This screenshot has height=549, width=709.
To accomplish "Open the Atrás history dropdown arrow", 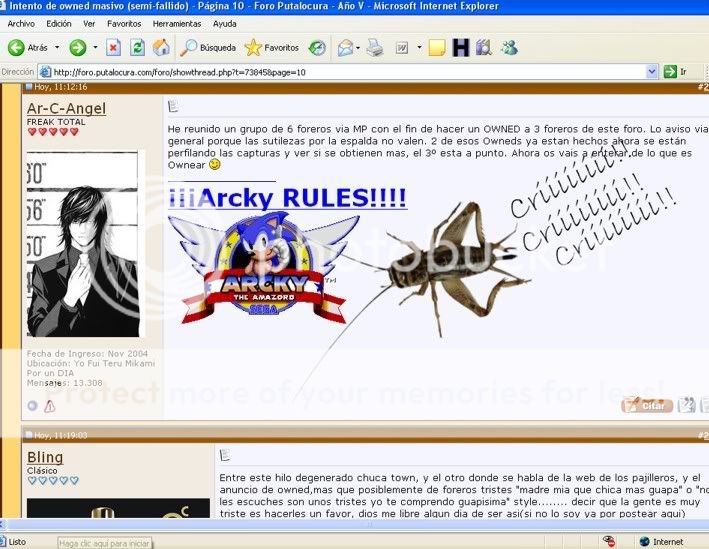I will 57,47.
